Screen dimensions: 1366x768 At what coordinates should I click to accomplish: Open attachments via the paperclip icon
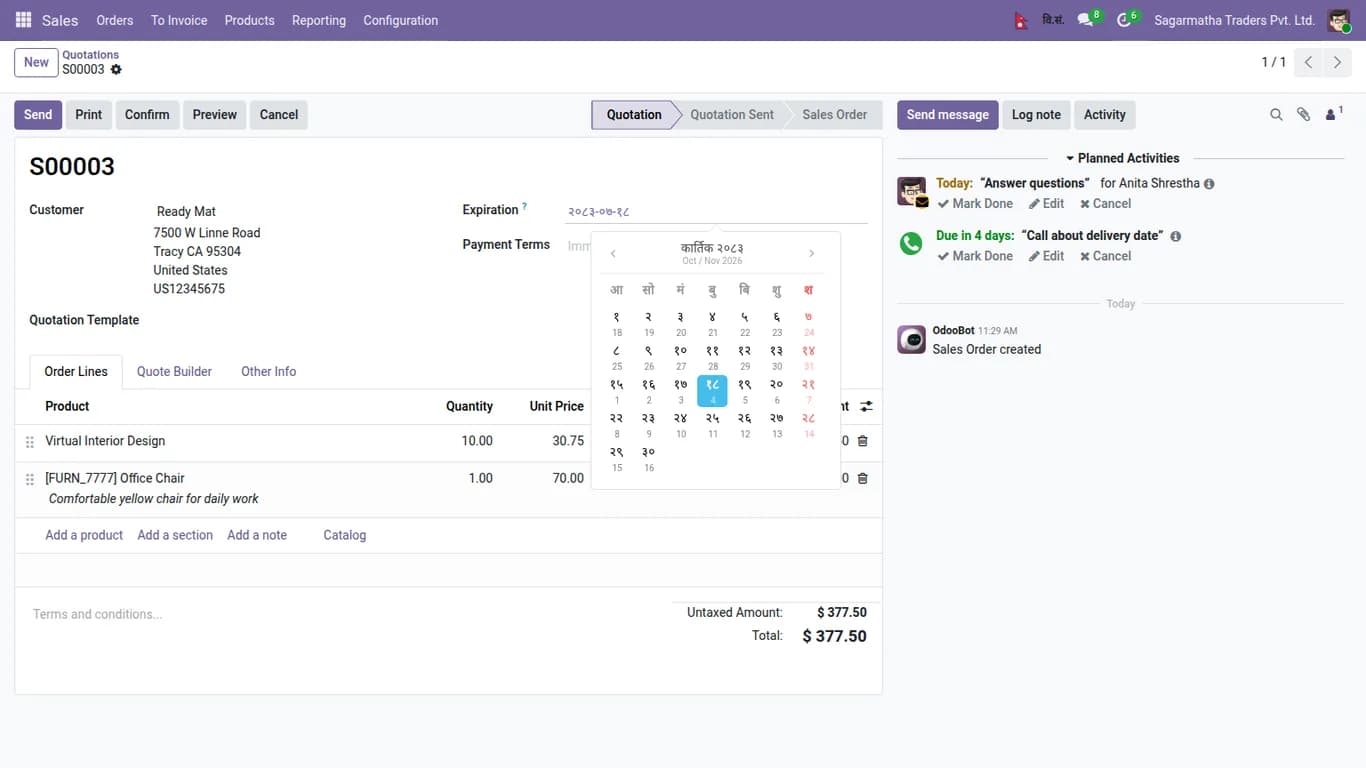point(1303,115)
